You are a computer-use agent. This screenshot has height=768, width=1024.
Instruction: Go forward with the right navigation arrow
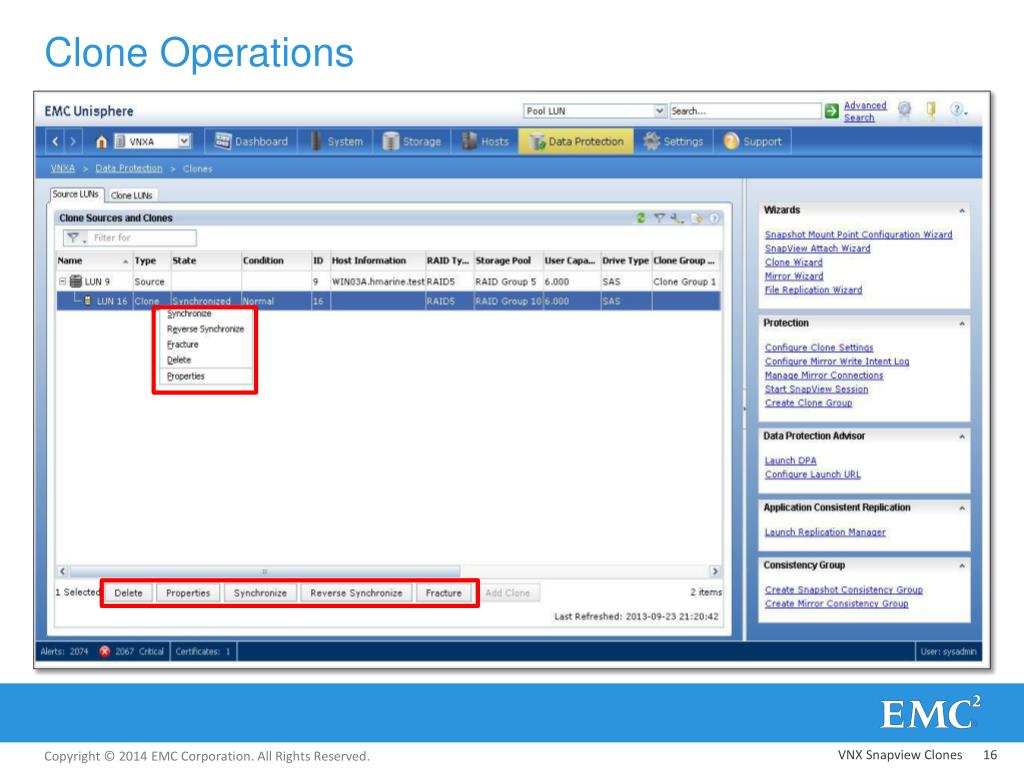pos(73,141)
